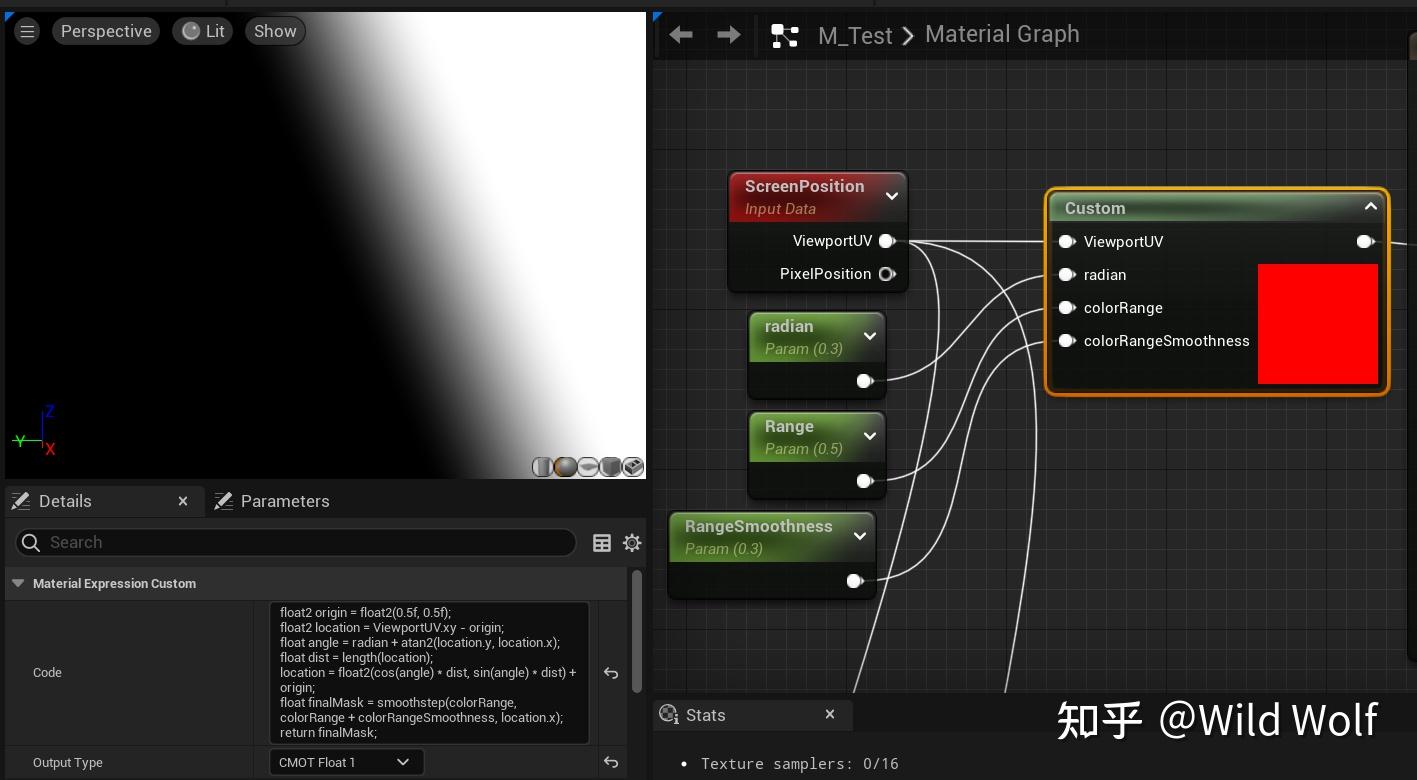The height and width of the screenshot is (780, 1417).
Task: Set preview mesh to cylinder
Action: tap(542, 467)
